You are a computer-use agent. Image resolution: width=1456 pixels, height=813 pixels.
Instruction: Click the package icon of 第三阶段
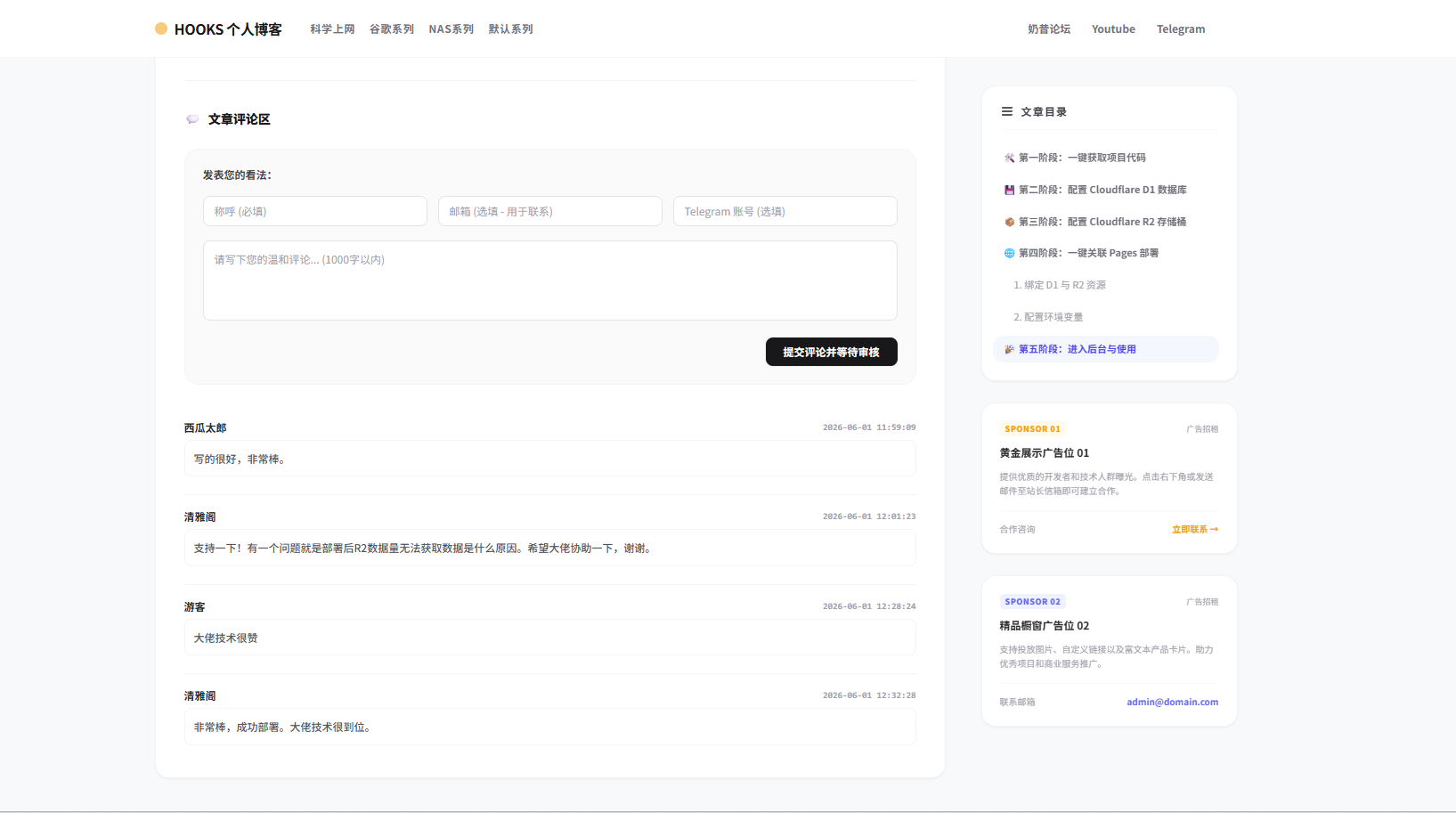(x=1009, y=222)
